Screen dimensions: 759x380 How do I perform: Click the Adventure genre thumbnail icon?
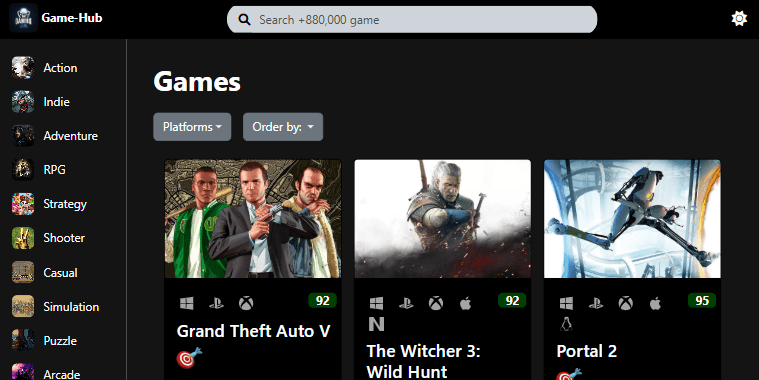tap(23, 136)
